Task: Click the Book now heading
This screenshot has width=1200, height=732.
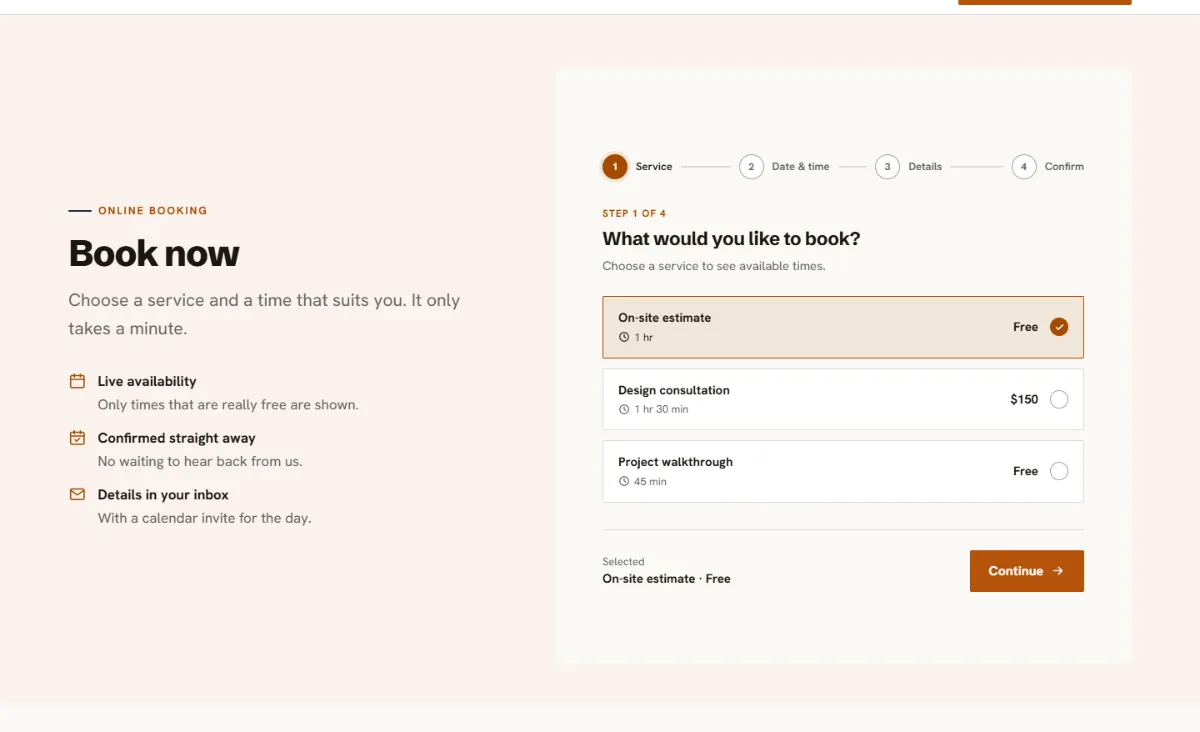Action: pos(154,254)
